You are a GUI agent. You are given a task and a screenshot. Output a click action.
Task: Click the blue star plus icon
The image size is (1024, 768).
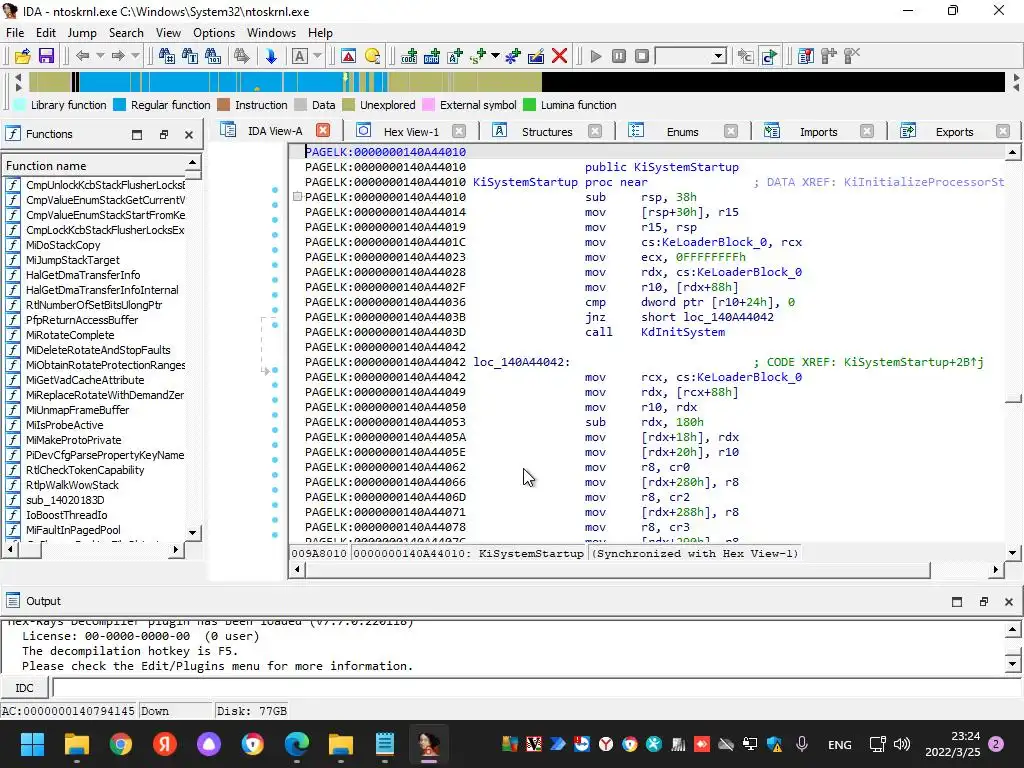pyautogui.click(x=513, y=56)
